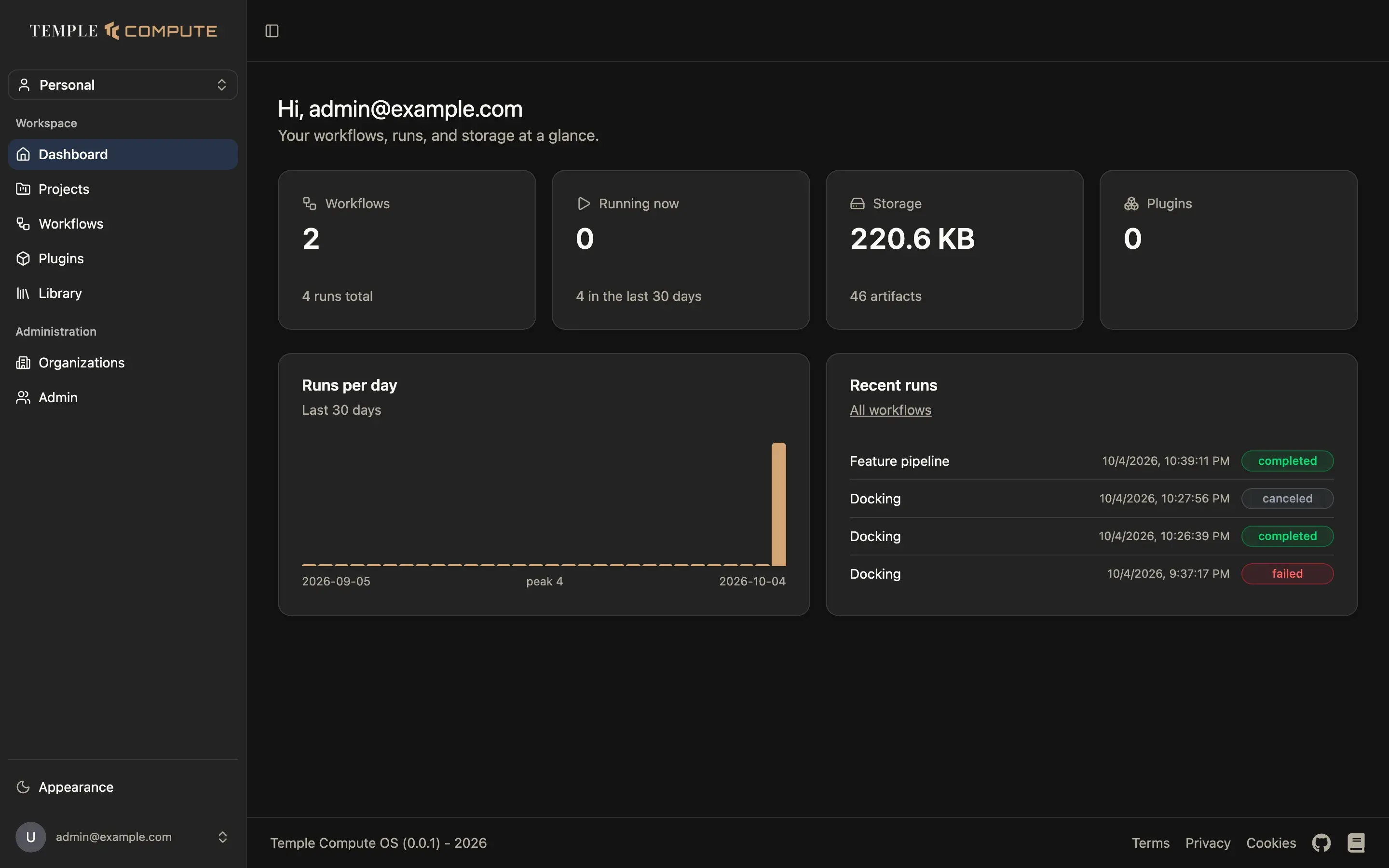This screenshot has width=1389, height=868.
Task: Click the Library books icon
Action: tap(23, 293)
